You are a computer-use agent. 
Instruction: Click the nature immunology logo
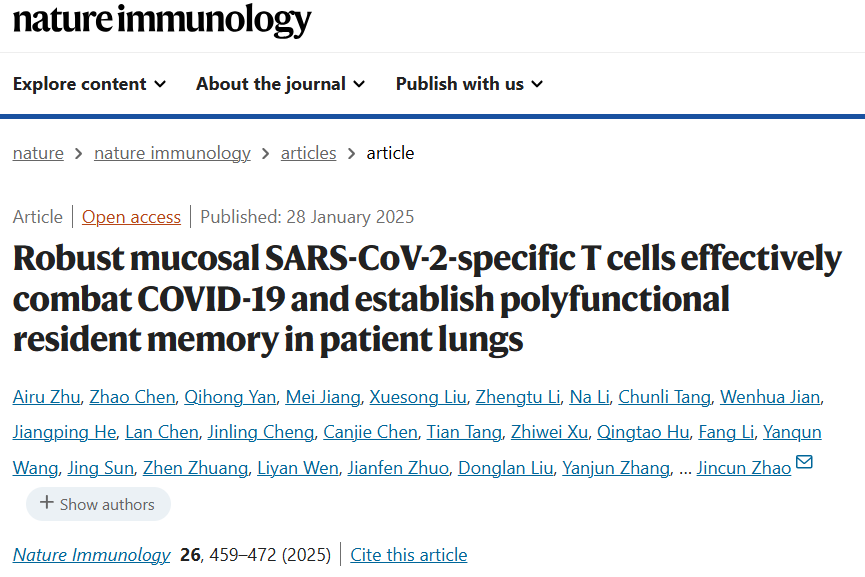[162, 19]
